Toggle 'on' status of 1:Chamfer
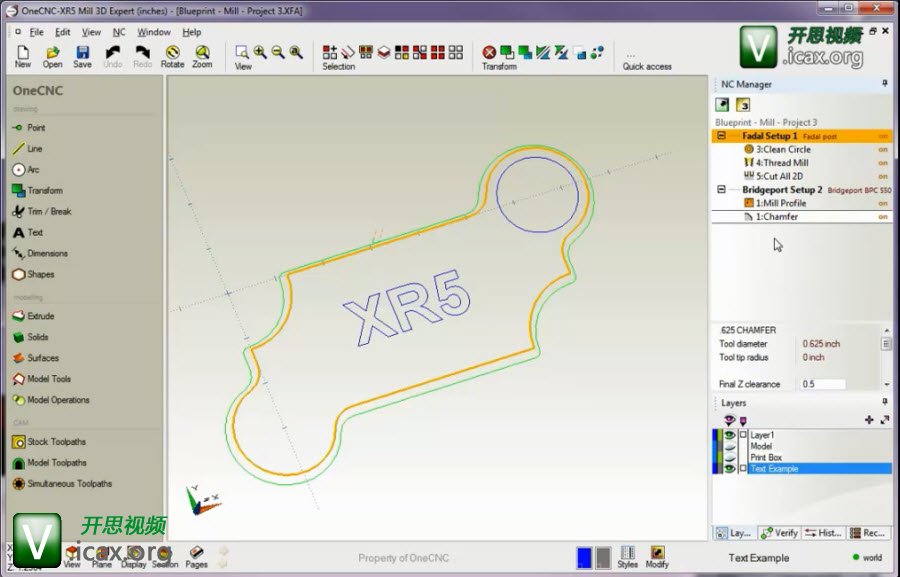 click(883, 217)
